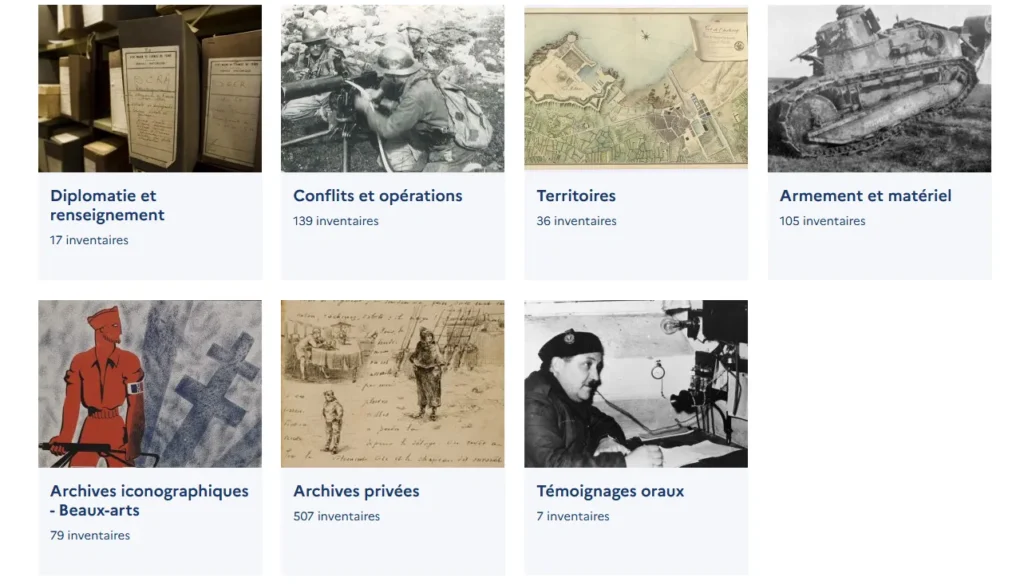Click the 105 inventaires count text
The height and width of the screenshot is (585, 1024).
click(822, 221)
